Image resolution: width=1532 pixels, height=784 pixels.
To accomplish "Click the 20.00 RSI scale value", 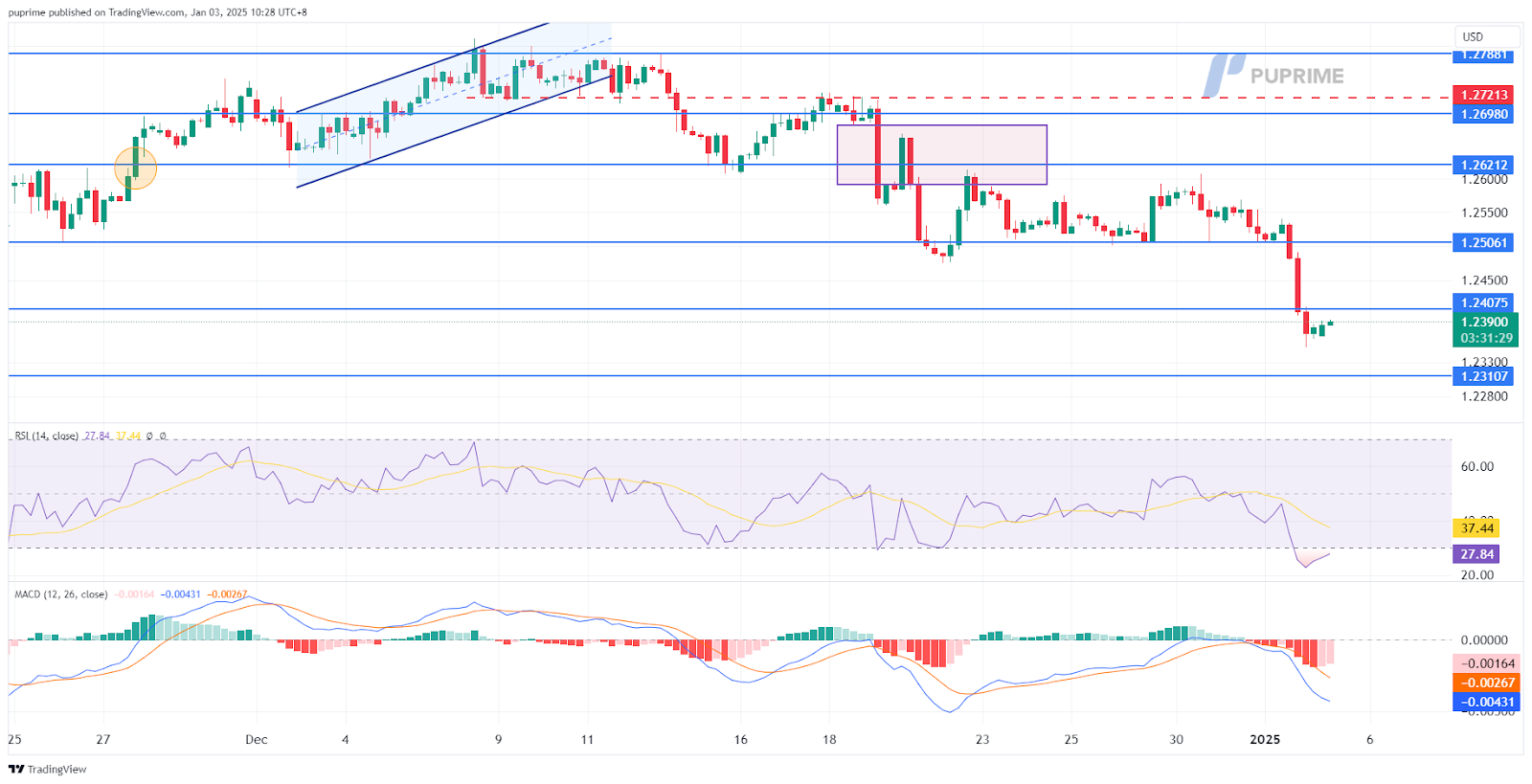I will click(x=1476, y=574).
